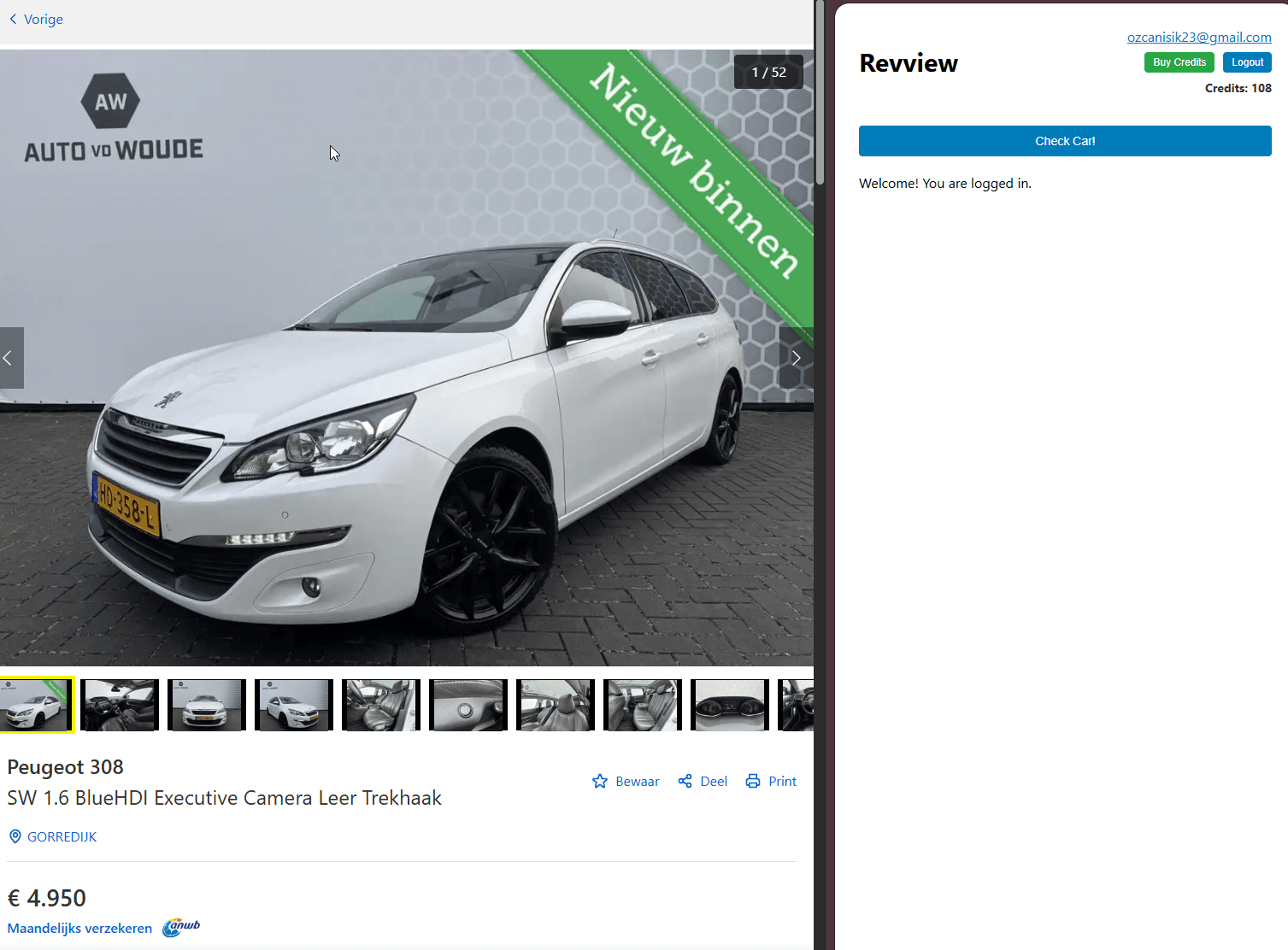The image size is (1288, 950).
Task: Click the vertical scrollbar between panels
Action: pos(820,94)
